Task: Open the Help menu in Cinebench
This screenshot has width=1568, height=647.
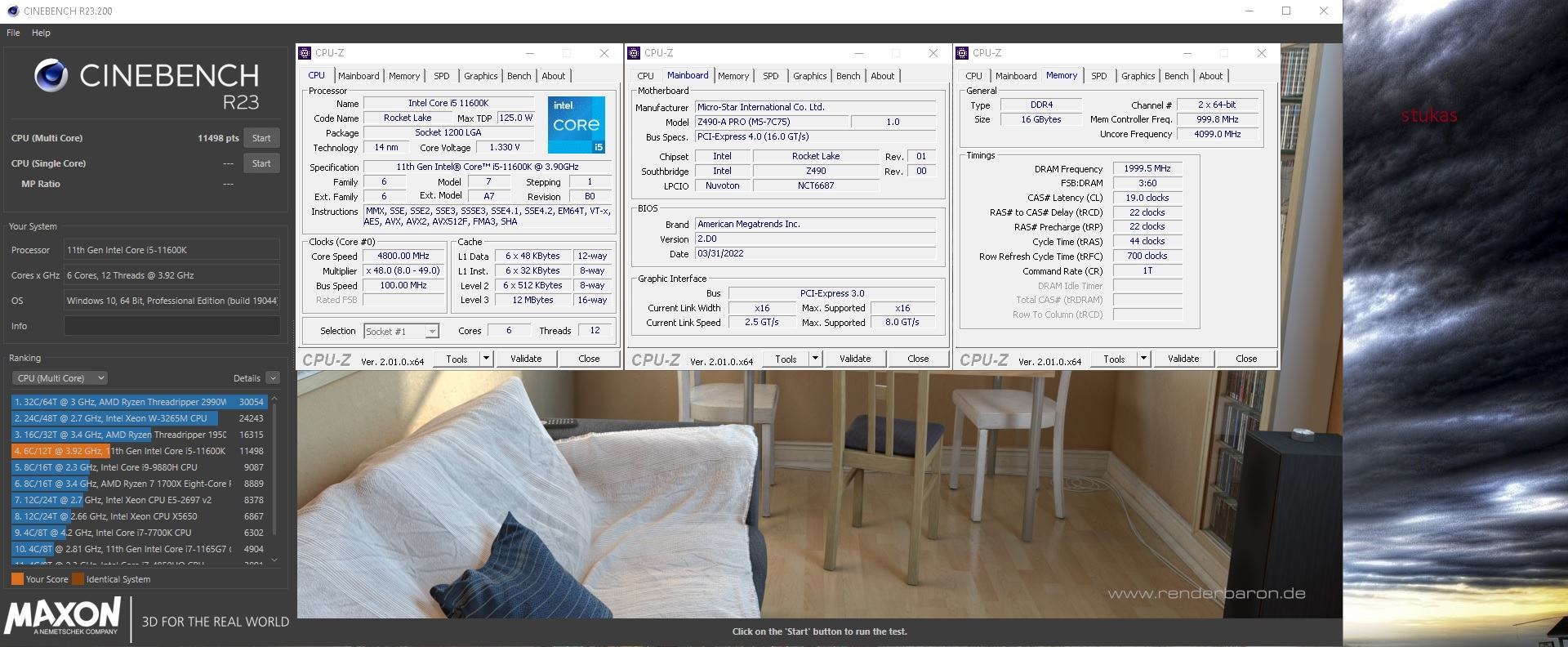Action: click(41, 33)
